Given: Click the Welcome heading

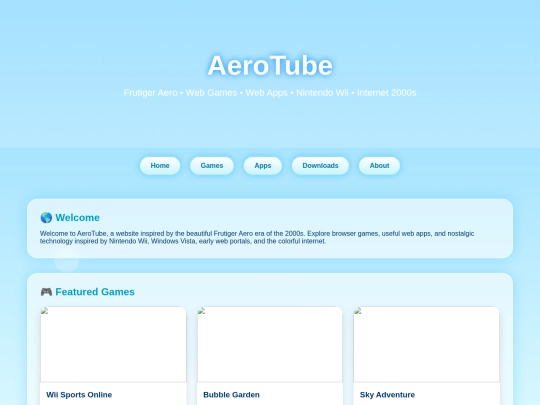Looking at the screenshot, I should pos(77,218).
